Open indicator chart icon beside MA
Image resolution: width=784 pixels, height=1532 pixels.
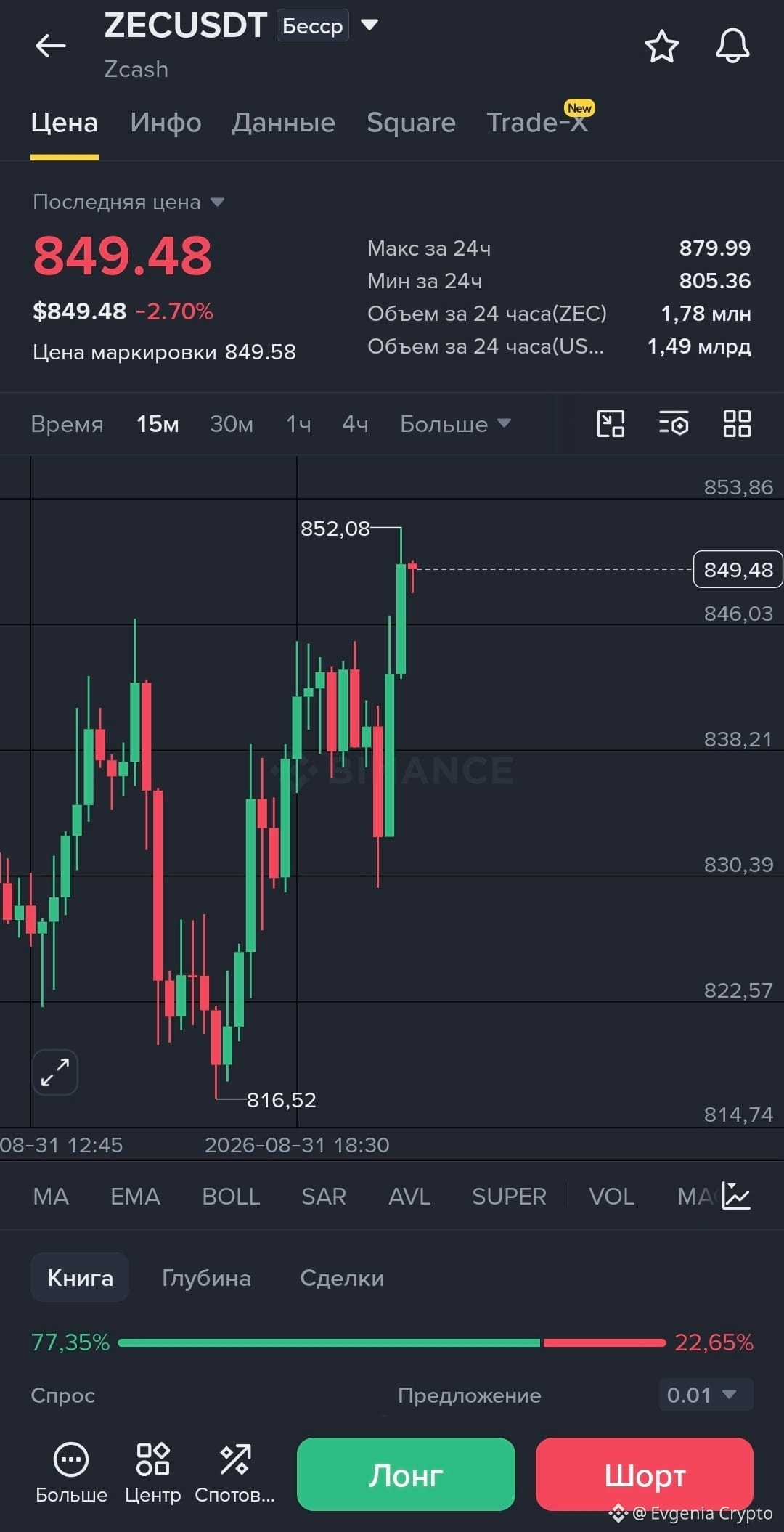736,1196
